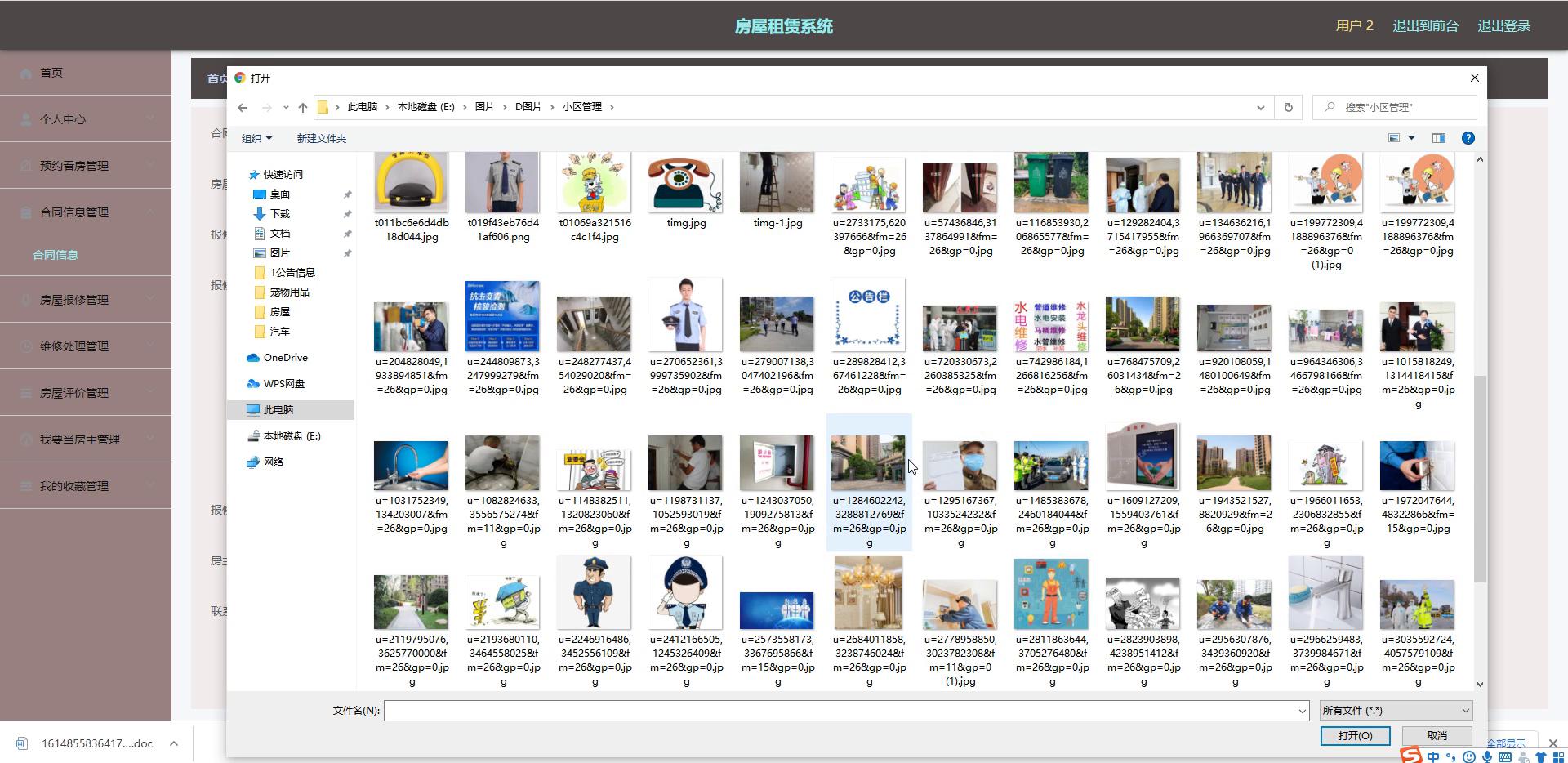Screen dimensions: 1568x763
Task: Click 本地磁盘 (E:) breadcrumb segment
Action: 425,107
